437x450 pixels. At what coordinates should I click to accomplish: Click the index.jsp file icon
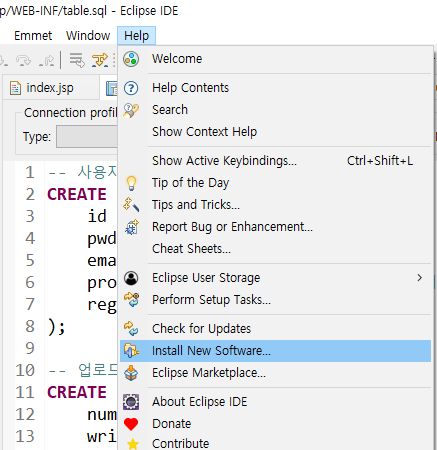[x=15, y=88]
